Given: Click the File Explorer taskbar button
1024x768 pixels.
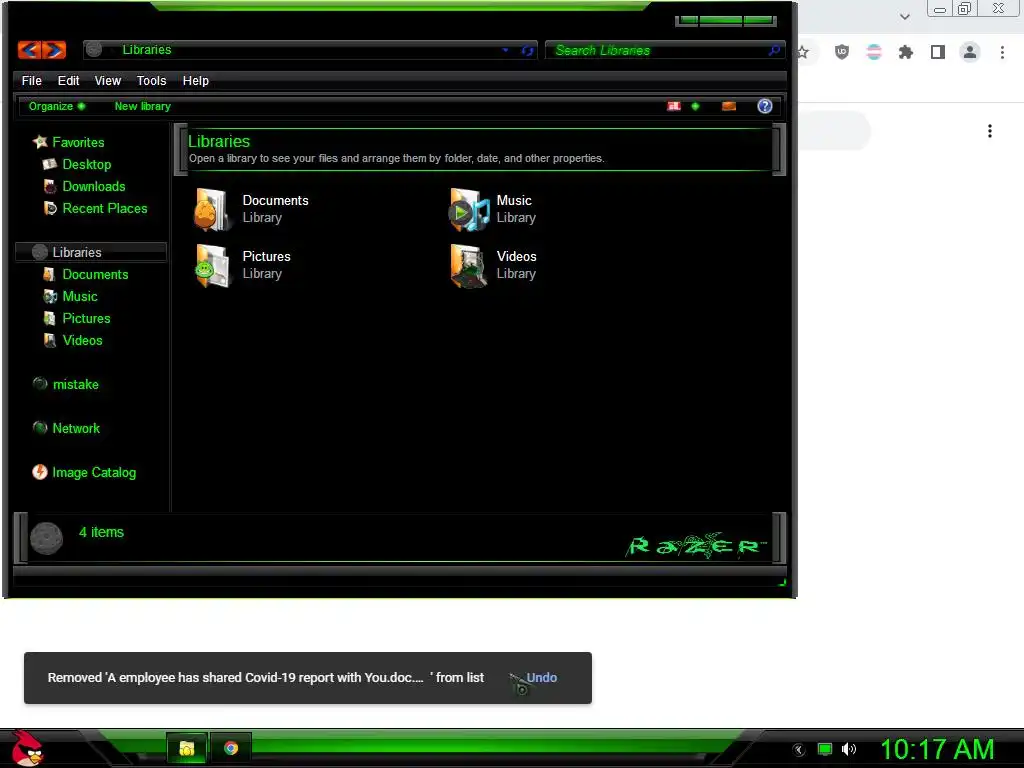Looking at the screenshot, I should [x=187, y=748].
